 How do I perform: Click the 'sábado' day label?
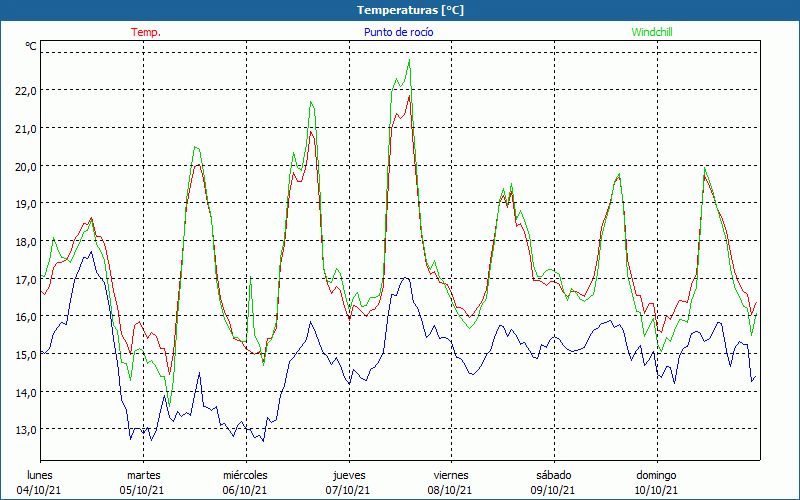tap(554, 475)
